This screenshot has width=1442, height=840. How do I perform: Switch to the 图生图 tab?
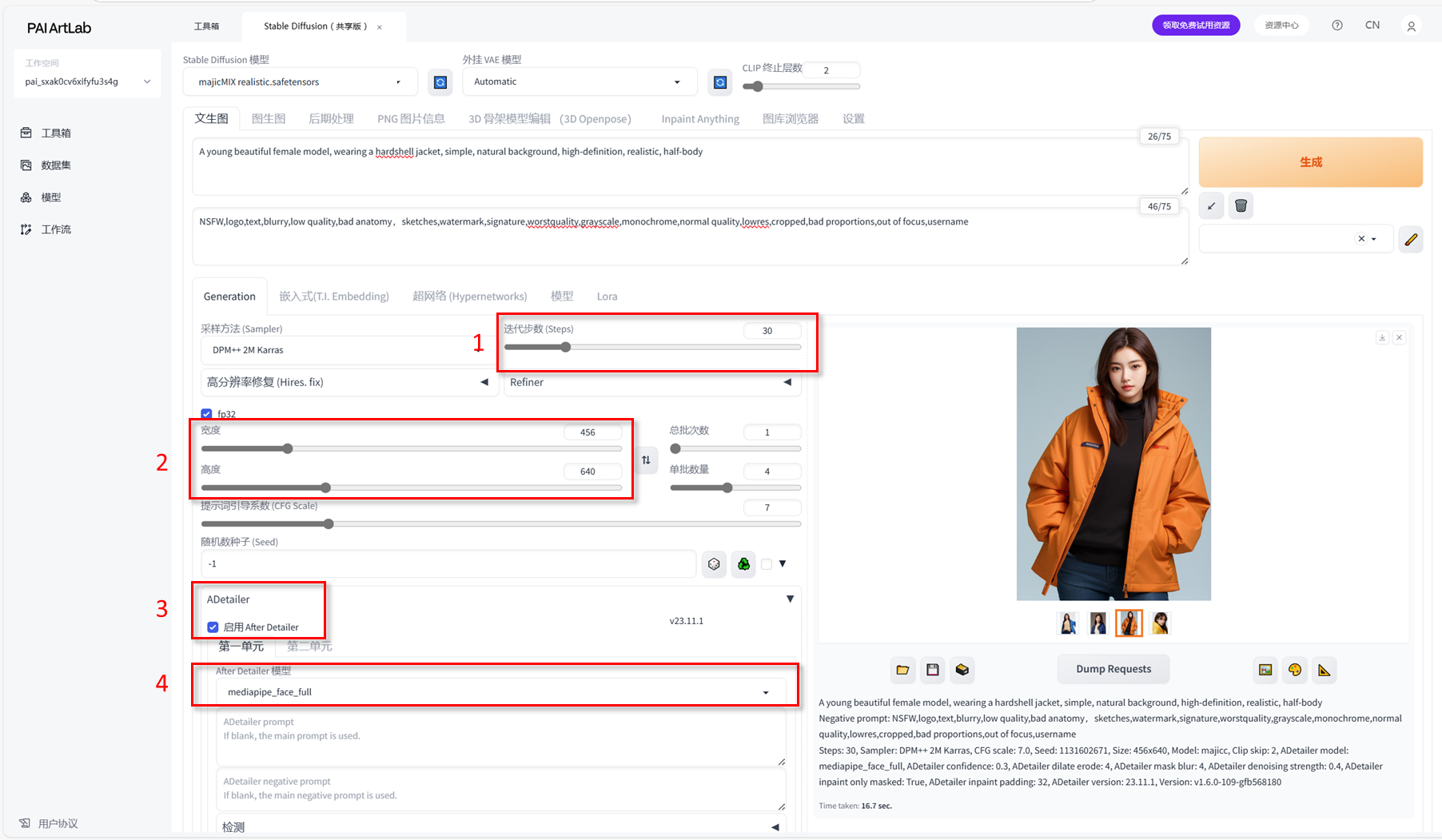coord(269,119)
